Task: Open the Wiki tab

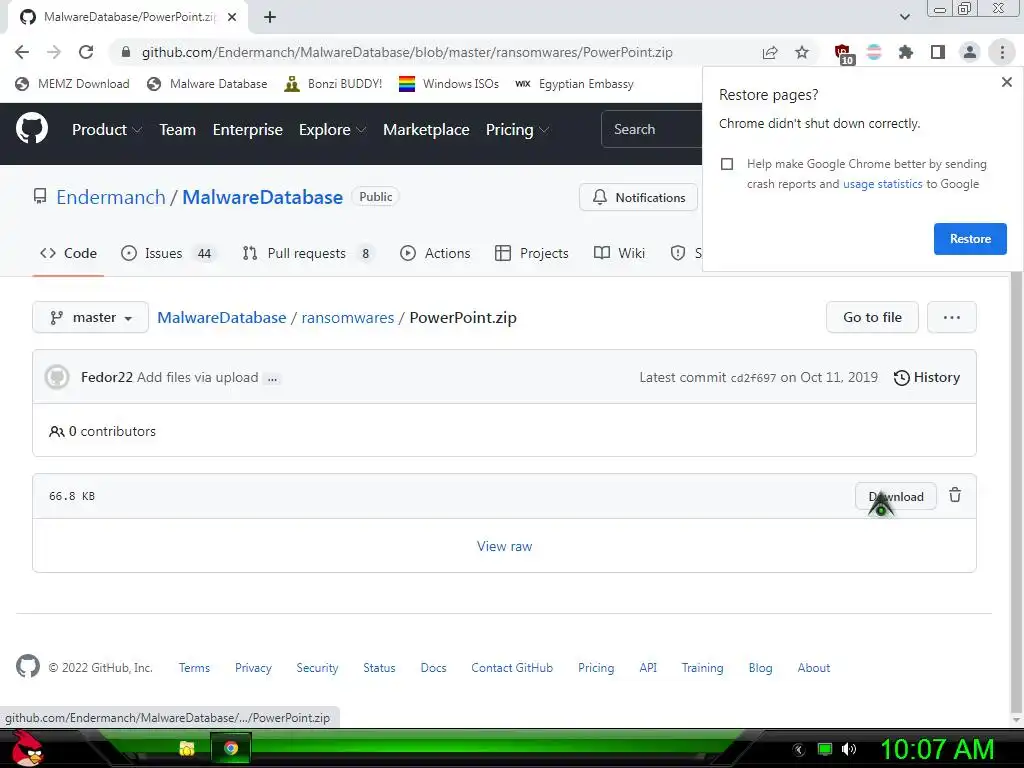Action: click(619, 253)
